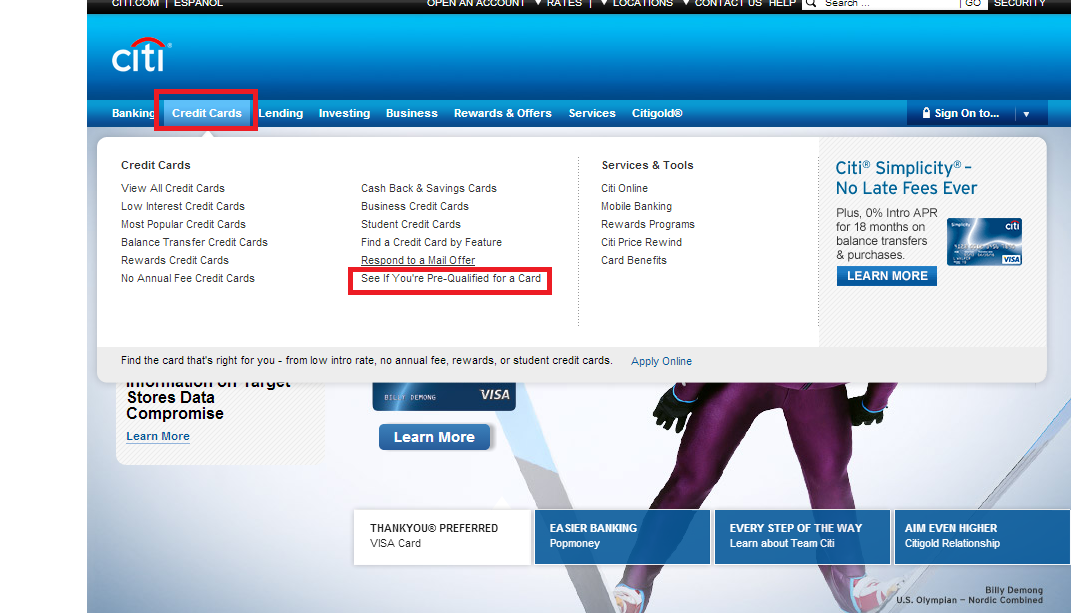Focus the Search input field

889,3
